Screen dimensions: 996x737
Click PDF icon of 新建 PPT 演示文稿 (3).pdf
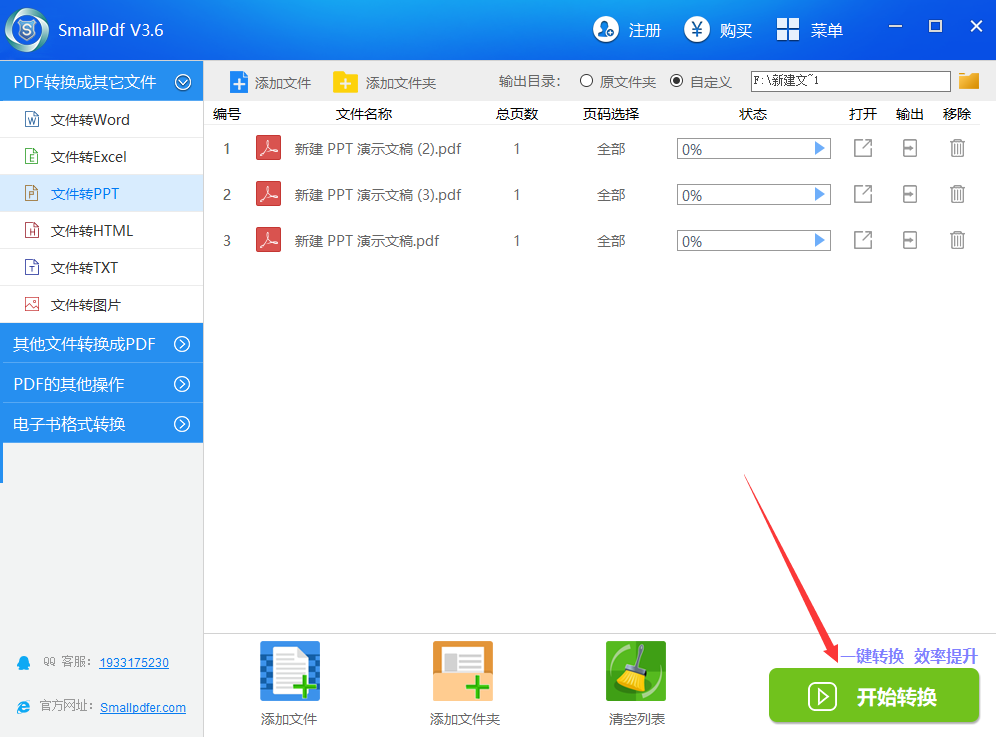point(269,194)
